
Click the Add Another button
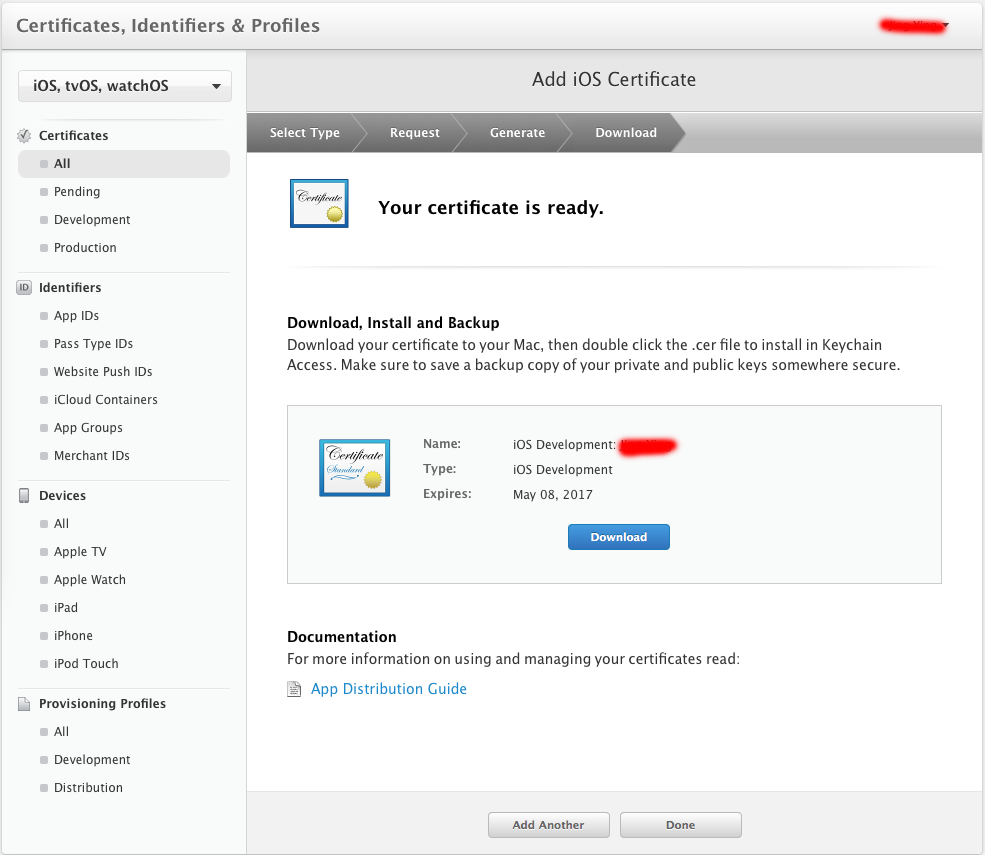click(548, 825)
